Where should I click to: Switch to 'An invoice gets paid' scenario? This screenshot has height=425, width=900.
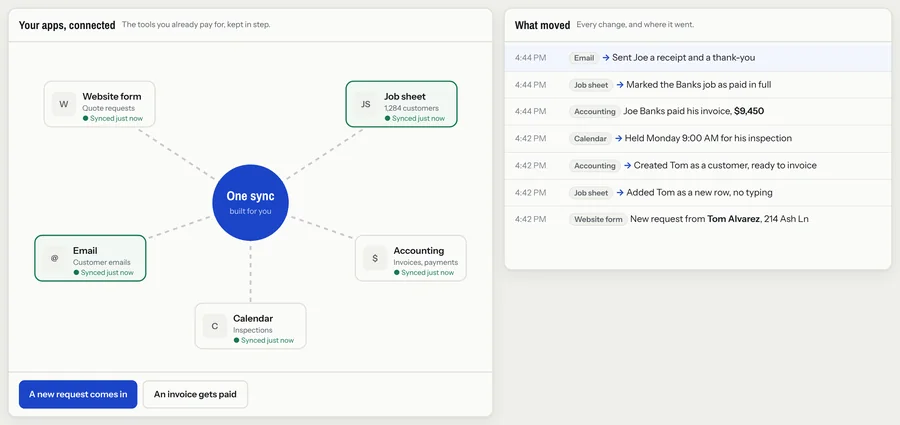(195, 395)
